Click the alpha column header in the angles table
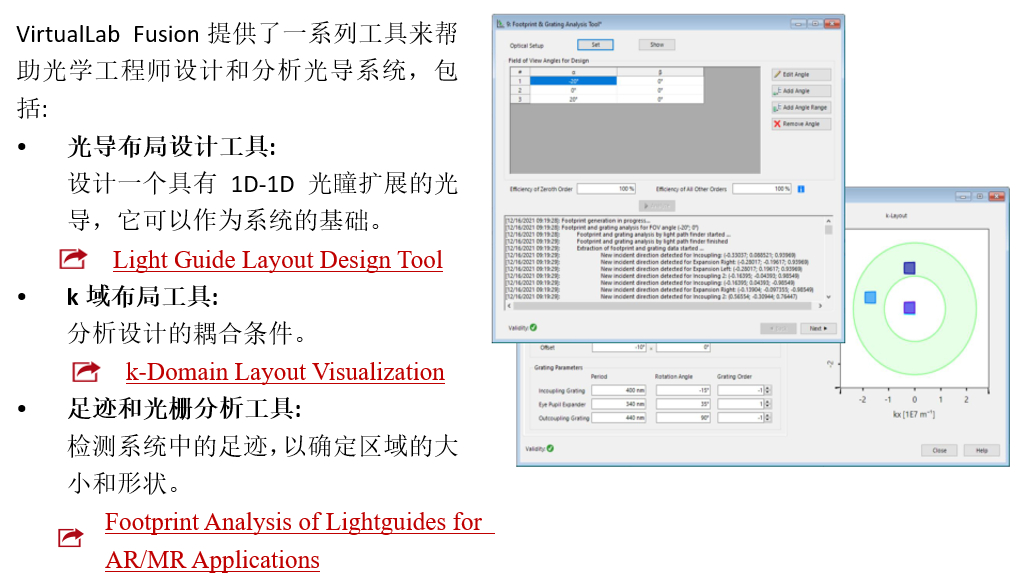The height and width of the screenshot is (588, 1022). pyautogui.click(x=573, y=72)
